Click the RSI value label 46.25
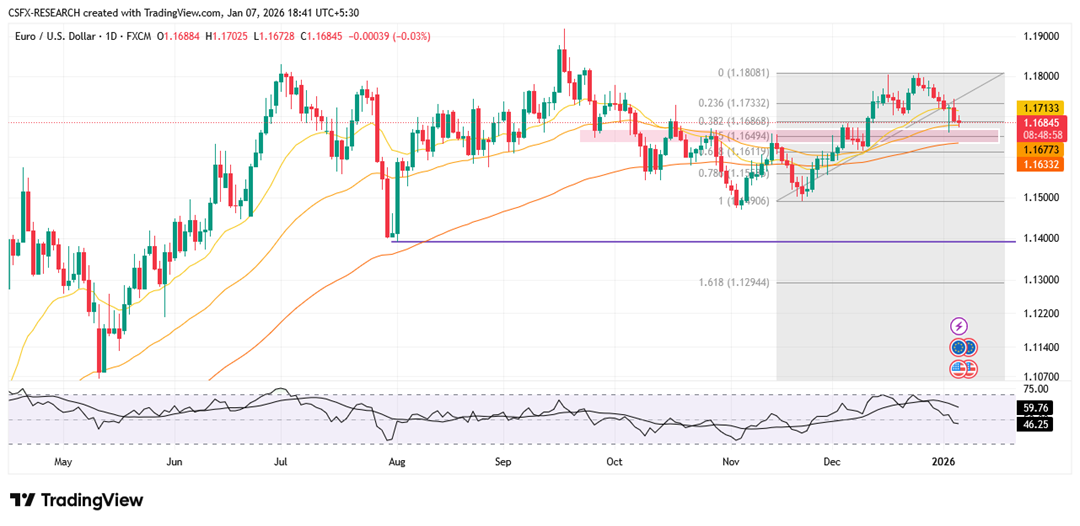 click(x=1036, y=424)
